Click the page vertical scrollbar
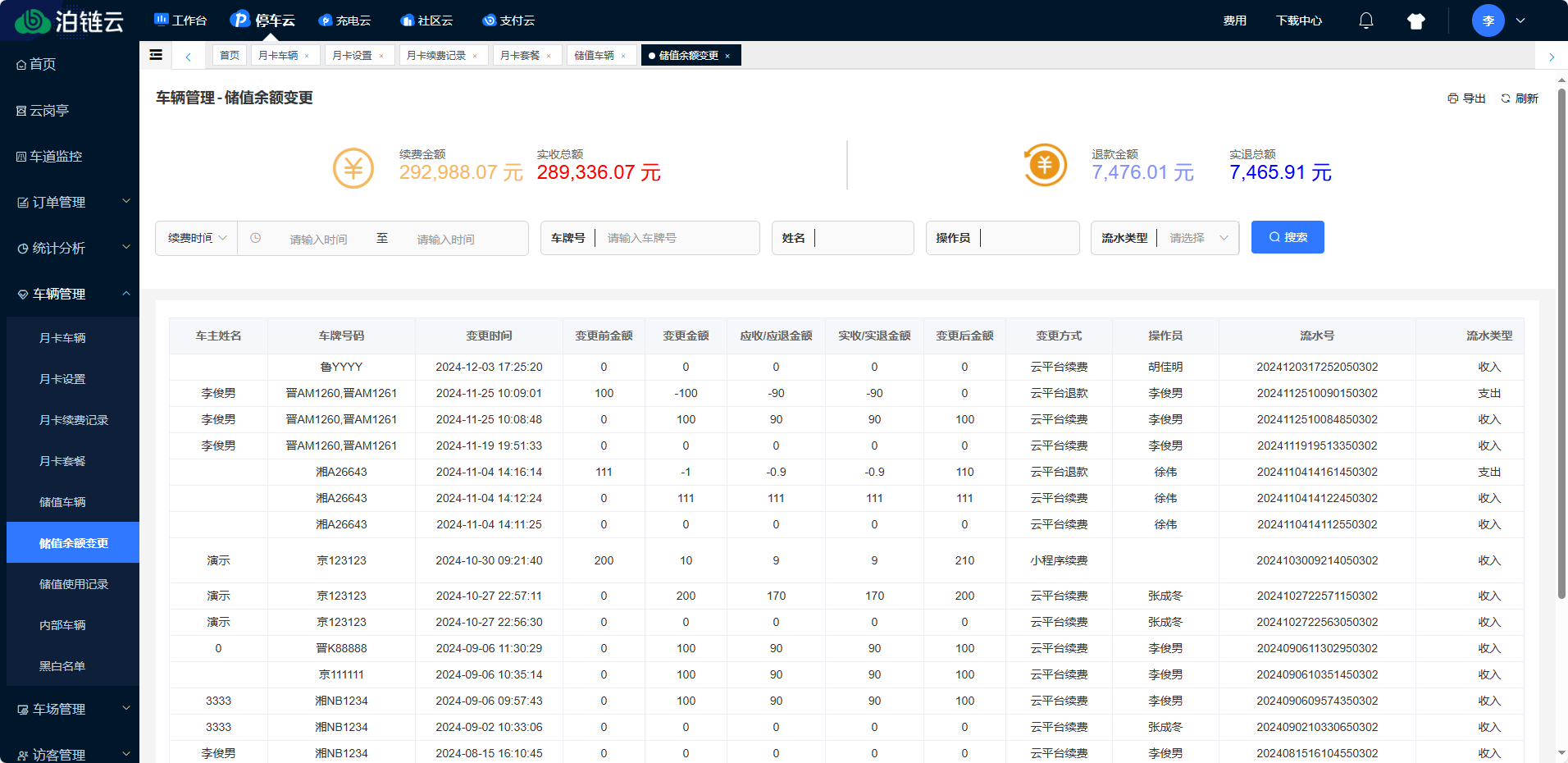This screenshot has height=763, width=1568. (1561, 343)
